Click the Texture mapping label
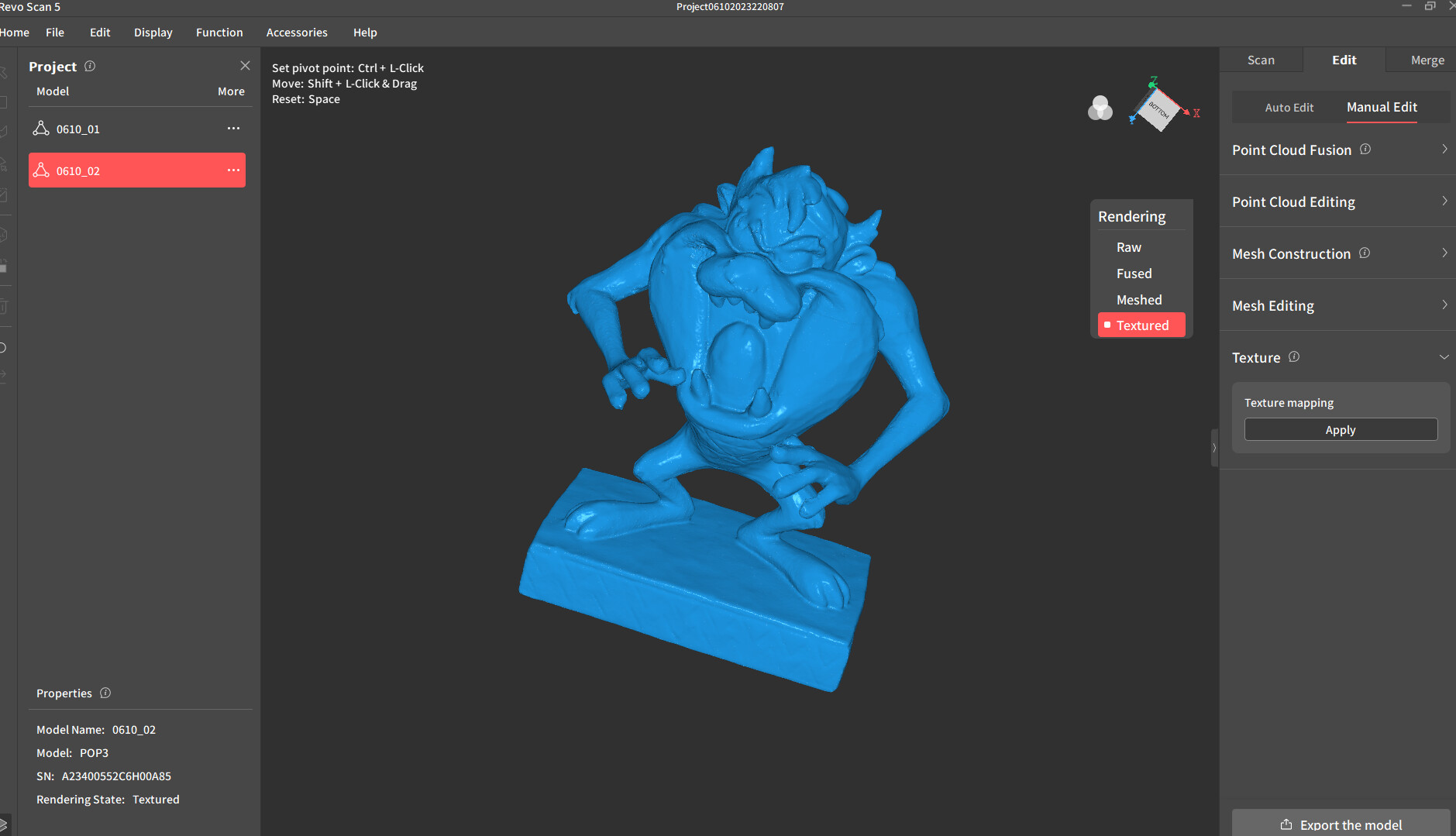Image resolution: width=1456 pixels, height=836 pixels. point(1289,403)
